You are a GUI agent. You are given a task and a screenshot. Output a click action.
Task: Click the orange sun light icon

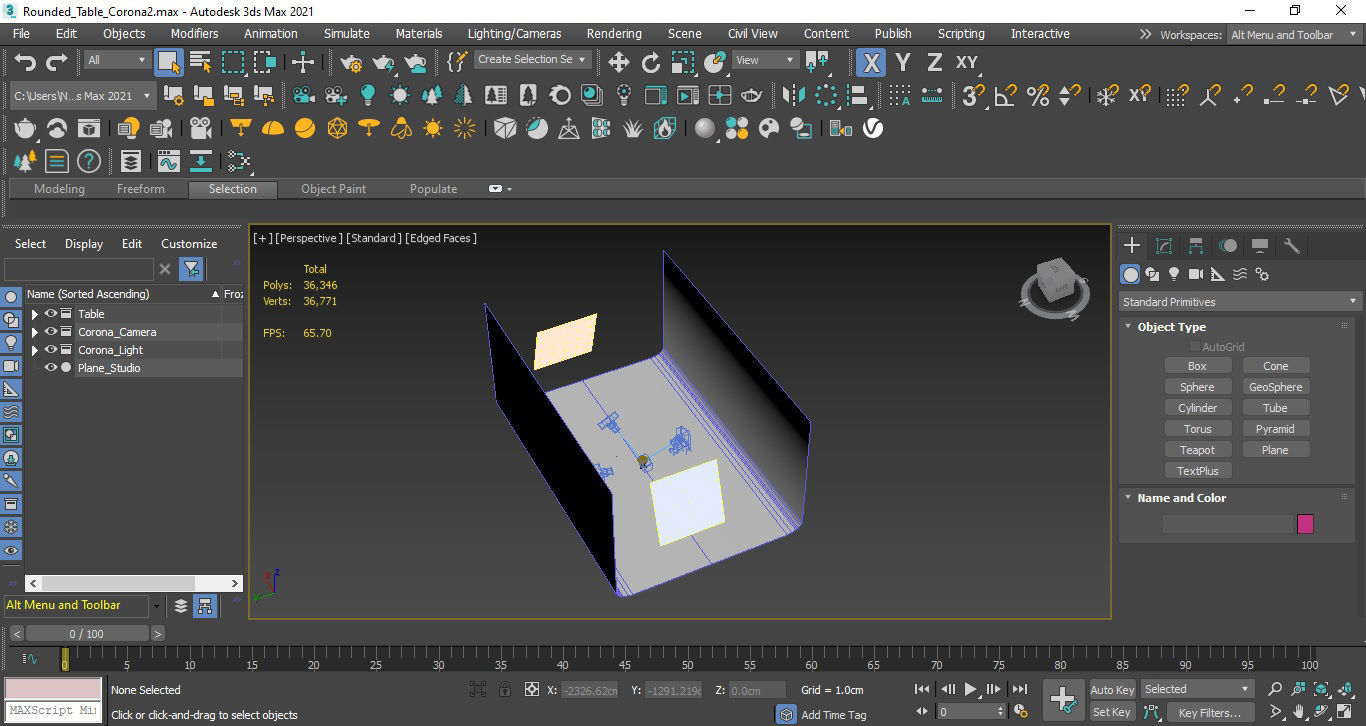(433, 129)
